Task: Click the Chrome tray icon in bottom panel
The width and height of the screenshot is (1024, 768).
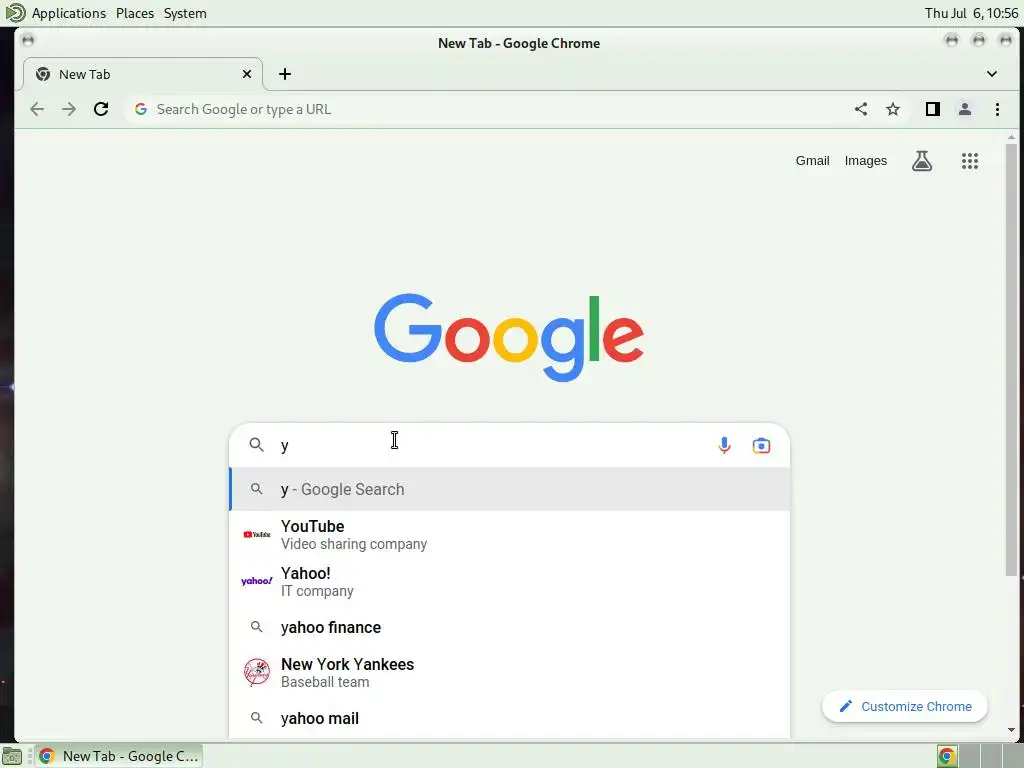Action: tap(946, 756)
